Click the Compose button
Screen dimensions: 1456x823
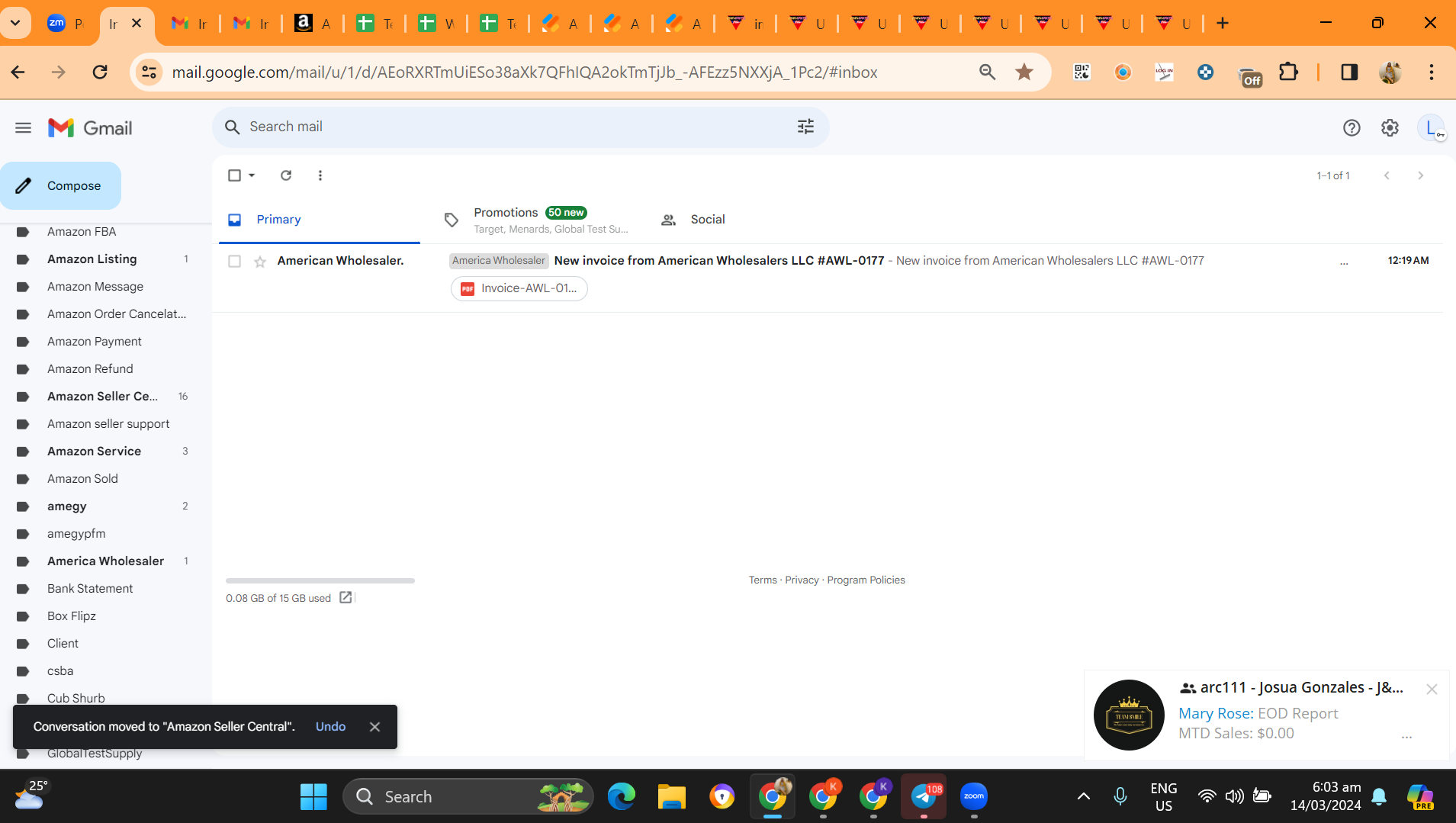61,185
